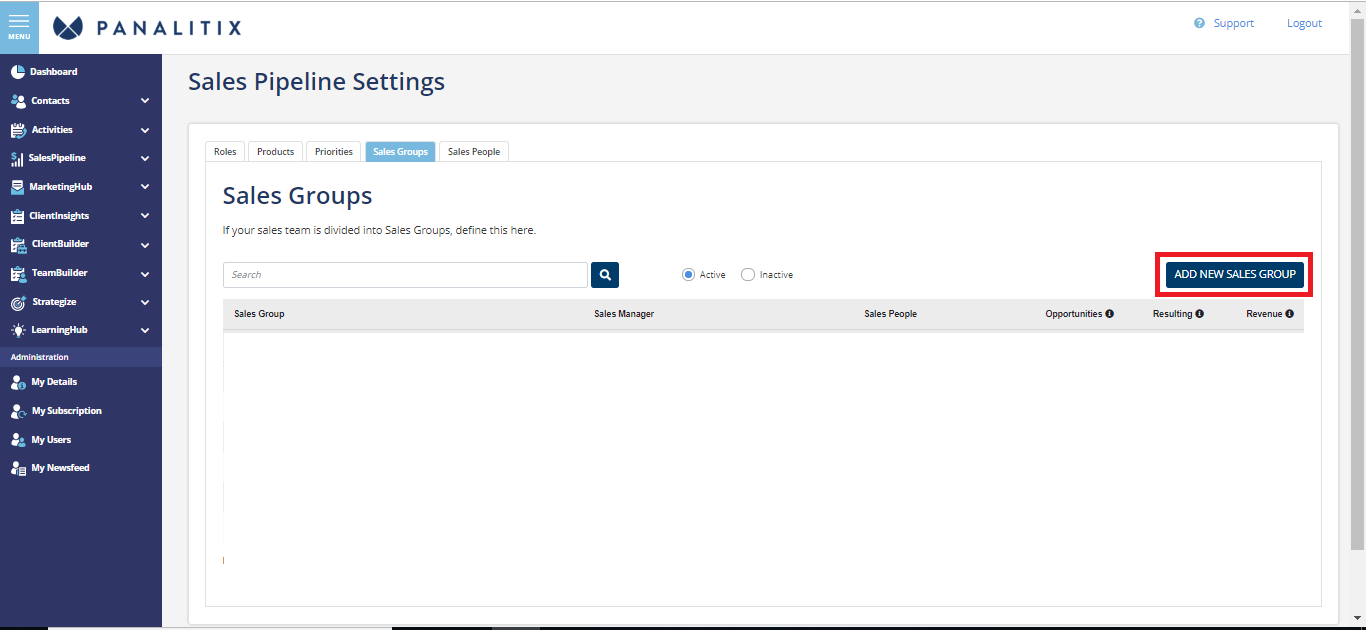Click Add New Sales Group button
This screenshot has width=1366, height=630.
coord(1235,275)
